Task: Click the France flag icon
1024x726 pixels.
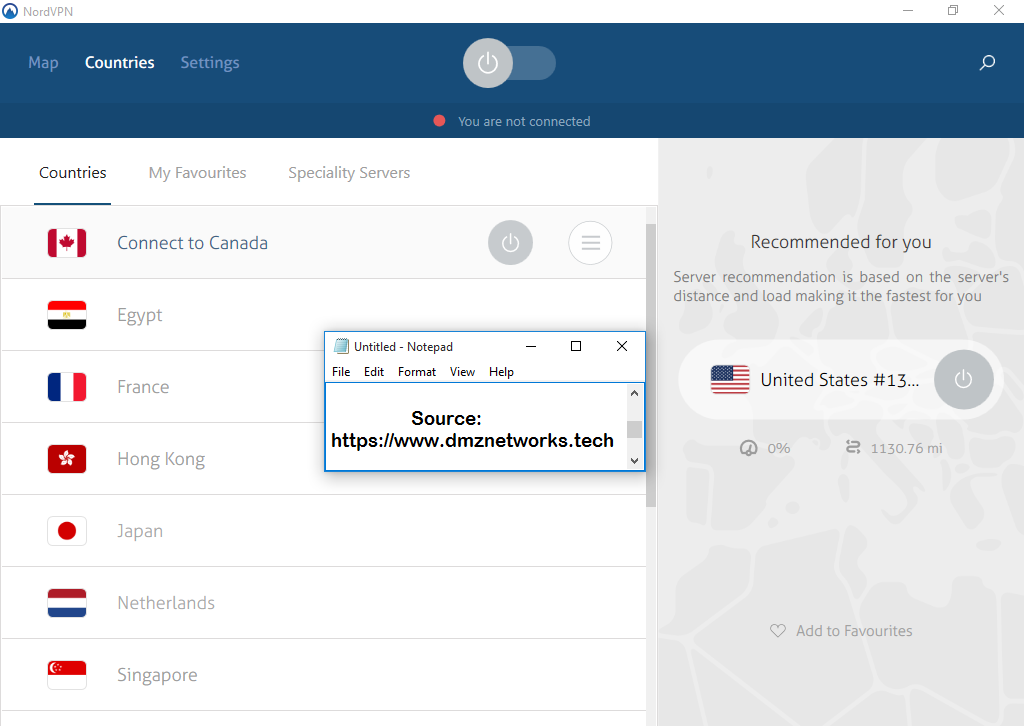Action: pos(67,387)
